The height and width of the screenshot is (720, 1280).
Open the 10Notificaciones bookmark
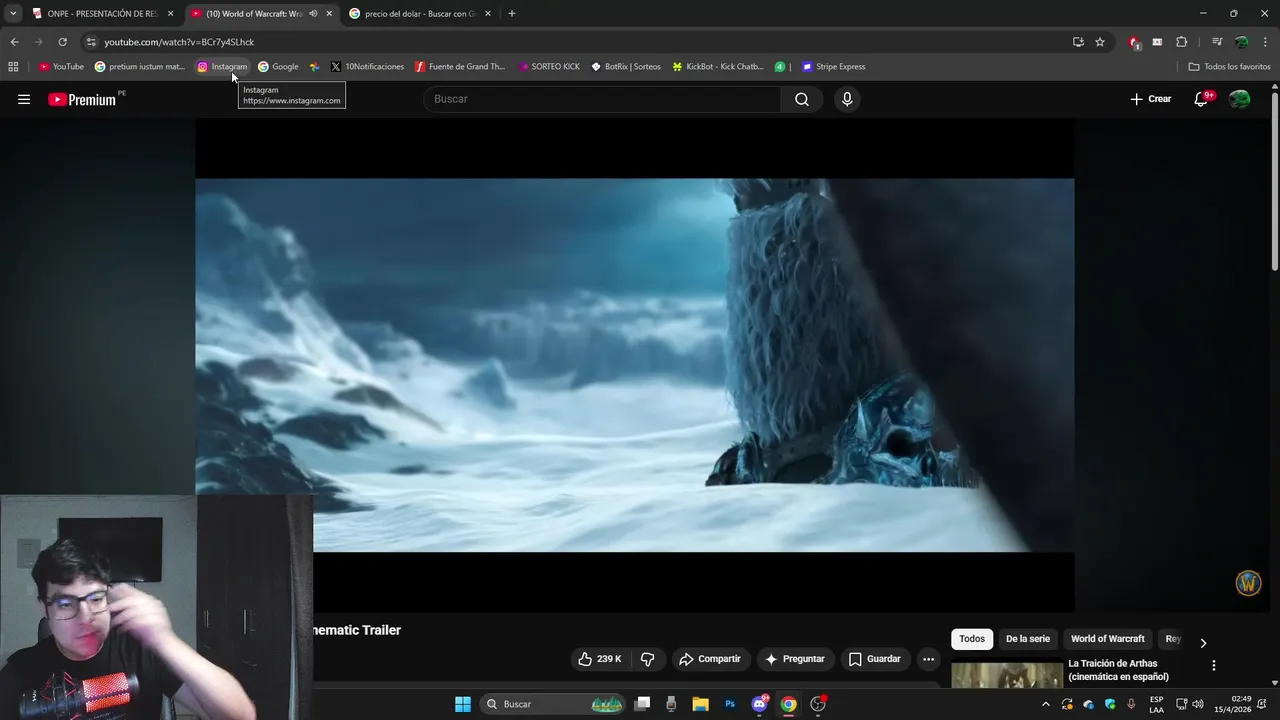tap(367, 67)
